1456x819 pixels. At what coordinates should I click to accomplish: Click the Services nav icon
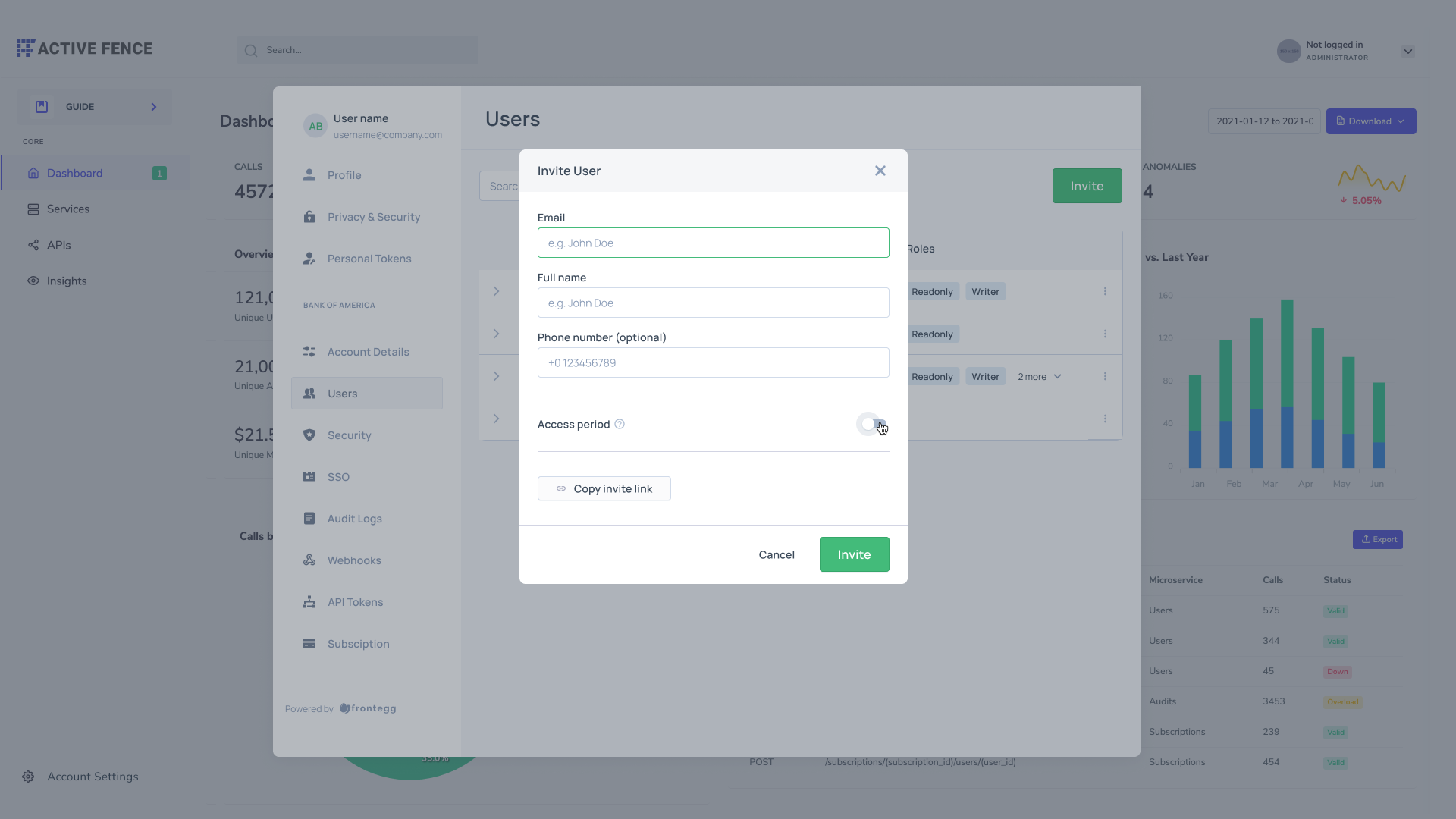[x=33, y=209]
